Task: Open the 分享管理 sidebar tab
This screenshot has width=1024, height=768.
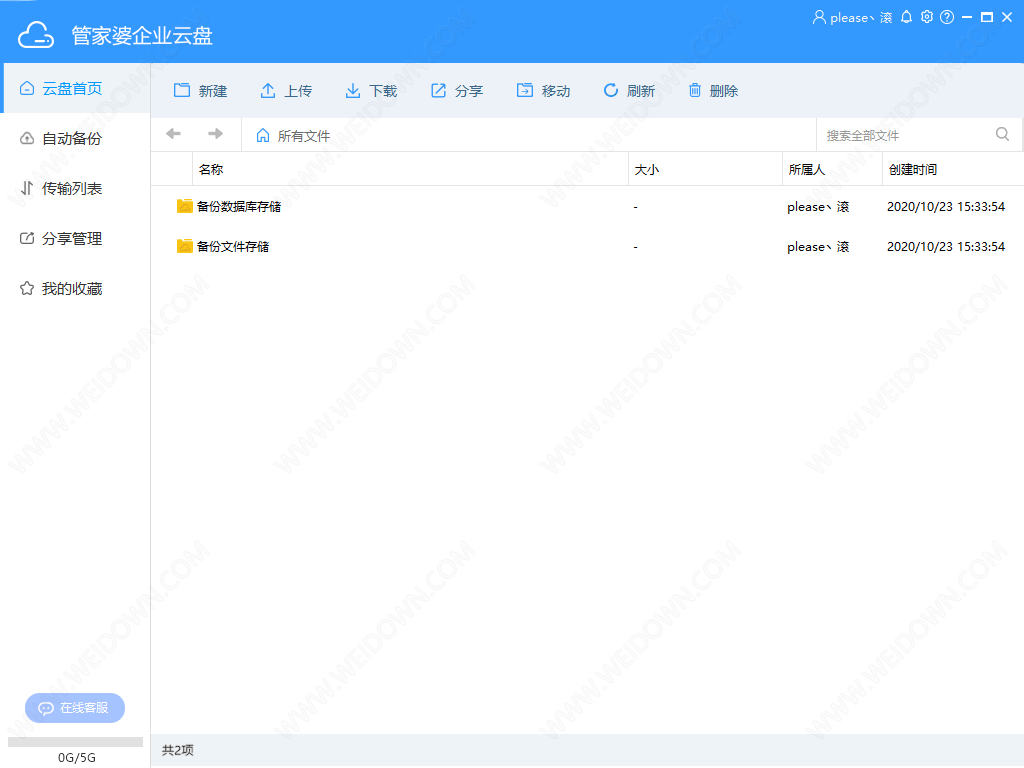Action: pyautogui.click(x=76, y=239)
